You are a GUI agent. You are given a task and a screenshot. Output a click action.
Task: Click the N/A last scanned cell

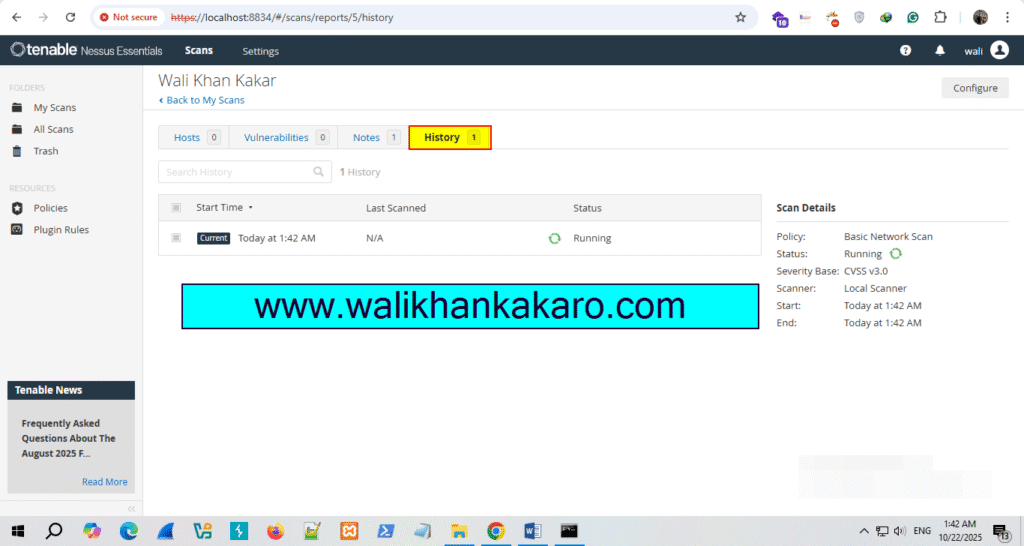[x=375, y=238]
